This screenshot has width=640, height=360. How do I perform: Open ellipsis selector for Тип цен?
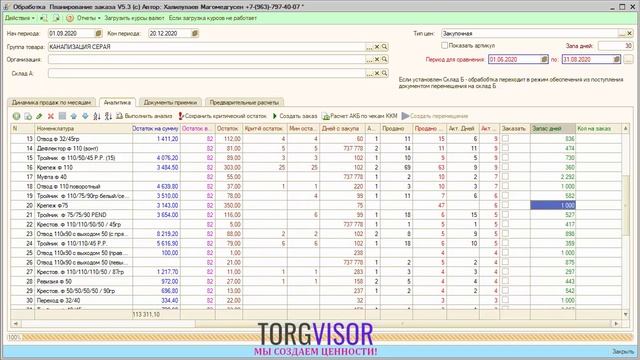pyautogui.click(x=622, y=33)
